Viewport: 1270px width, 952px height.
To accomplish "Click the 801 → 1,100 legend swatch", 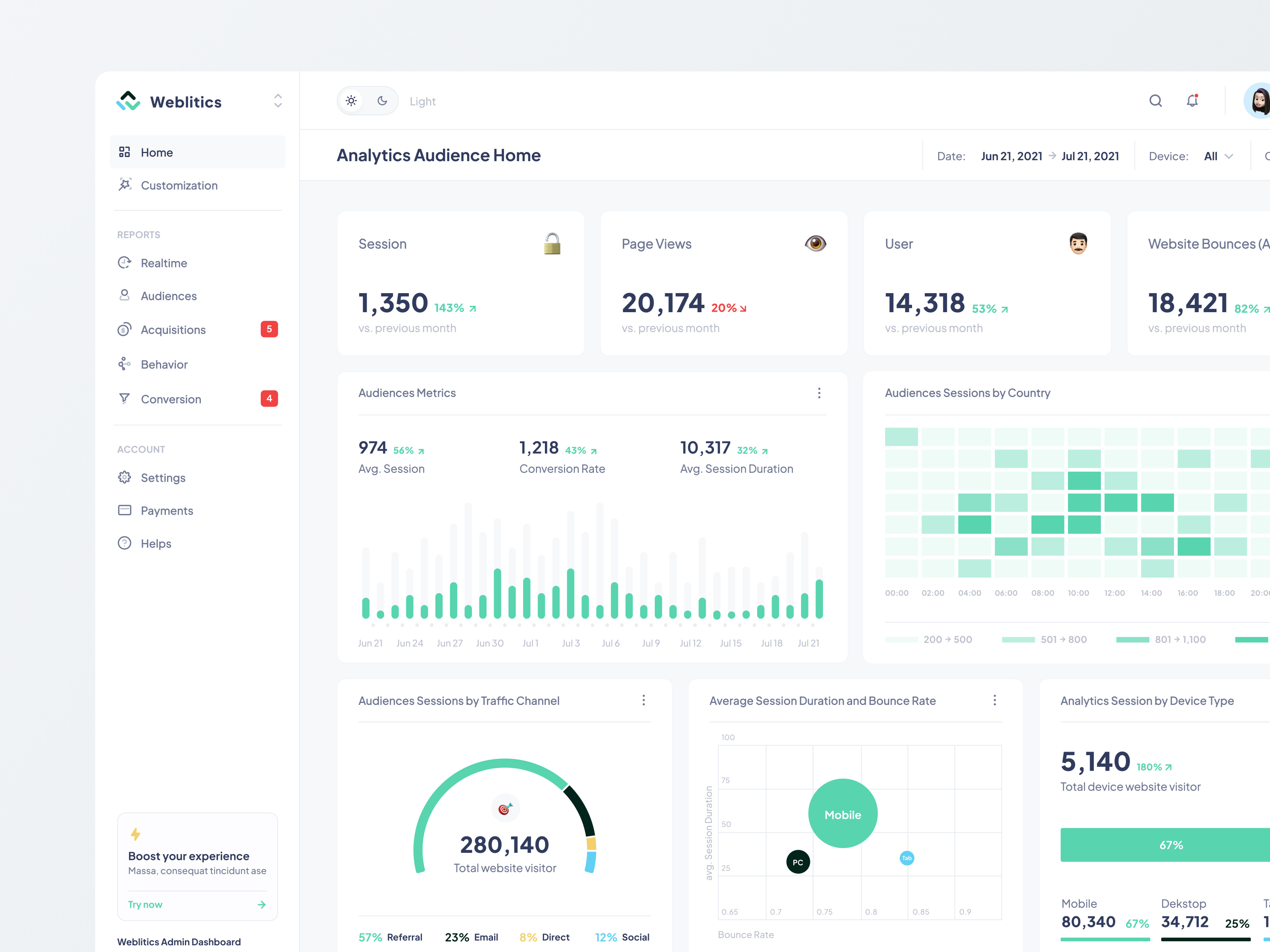I will tap(1133, 639).
